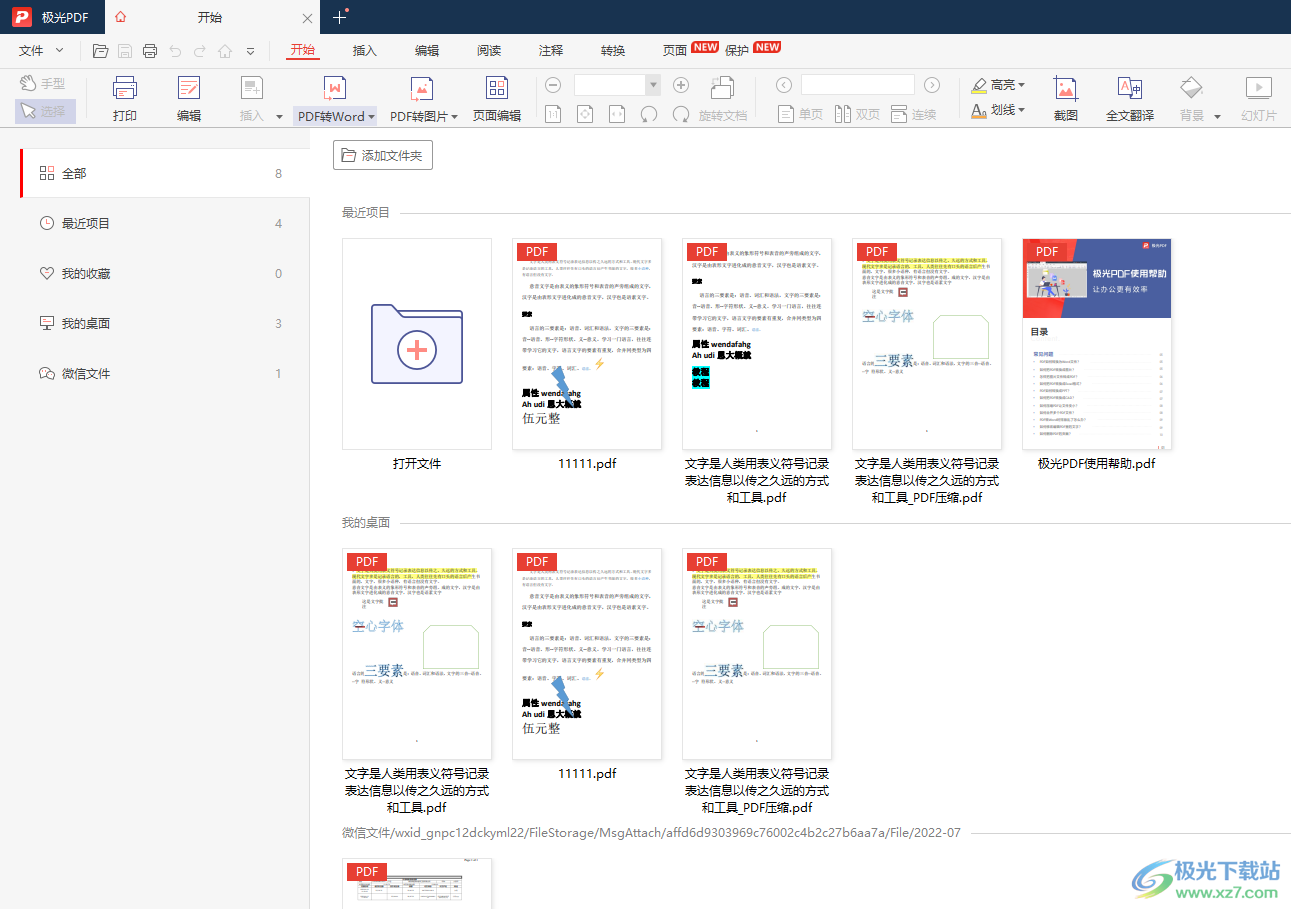
Task: Select 单页 single page view
Action: 800,114
